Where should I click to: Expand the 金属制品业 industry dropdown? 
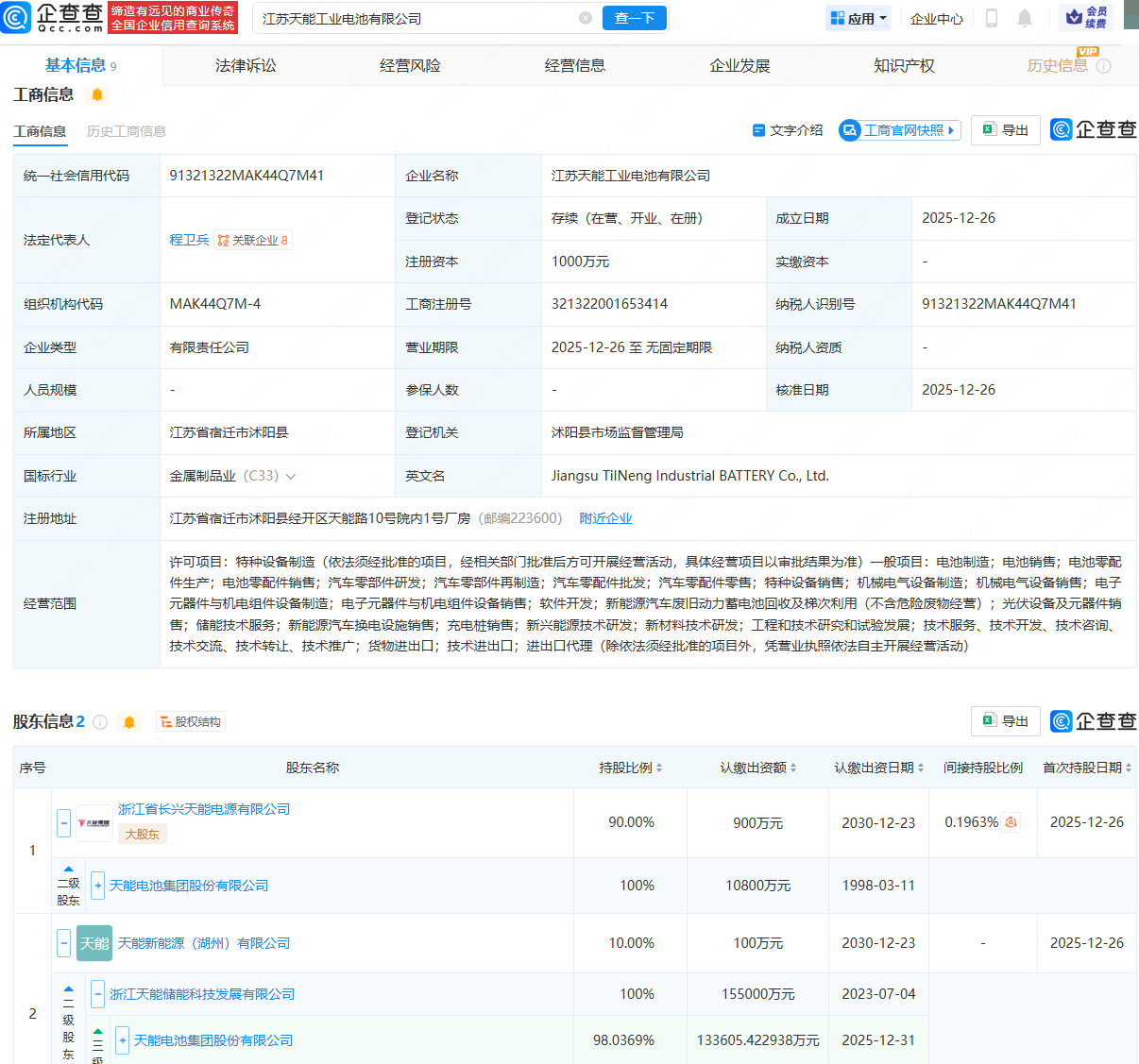click(x=291, y=477)
